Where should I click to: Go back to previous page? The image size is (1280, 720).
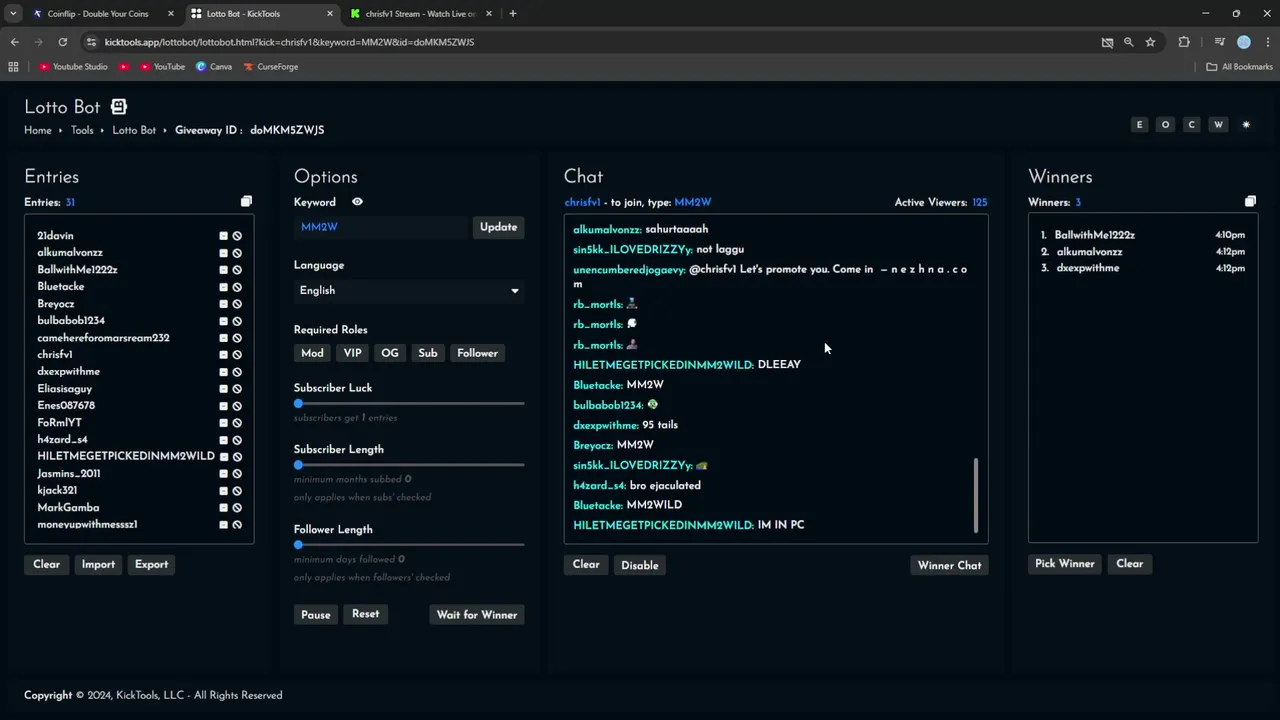(14, 42)
